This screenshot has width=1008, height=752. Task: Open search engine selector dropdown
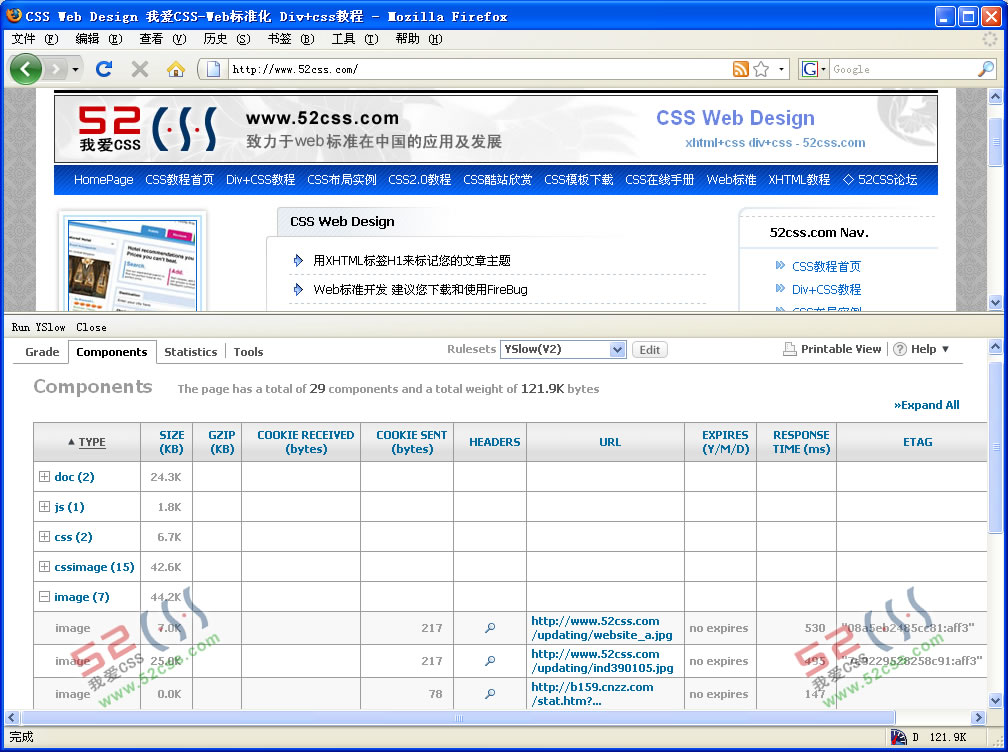(823, 69)
